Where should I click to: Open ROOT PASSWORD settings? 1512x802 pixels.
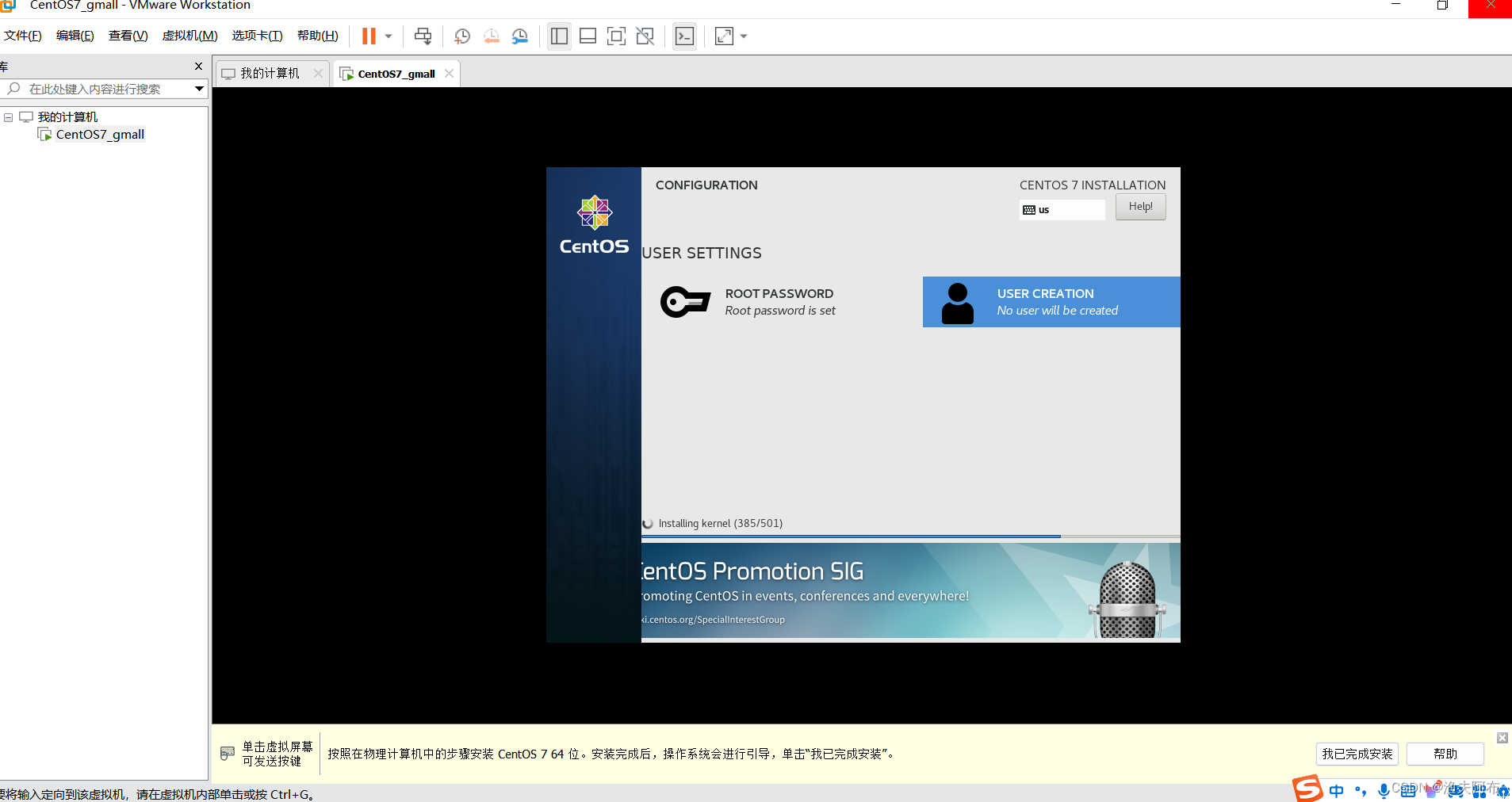(781, 302)
